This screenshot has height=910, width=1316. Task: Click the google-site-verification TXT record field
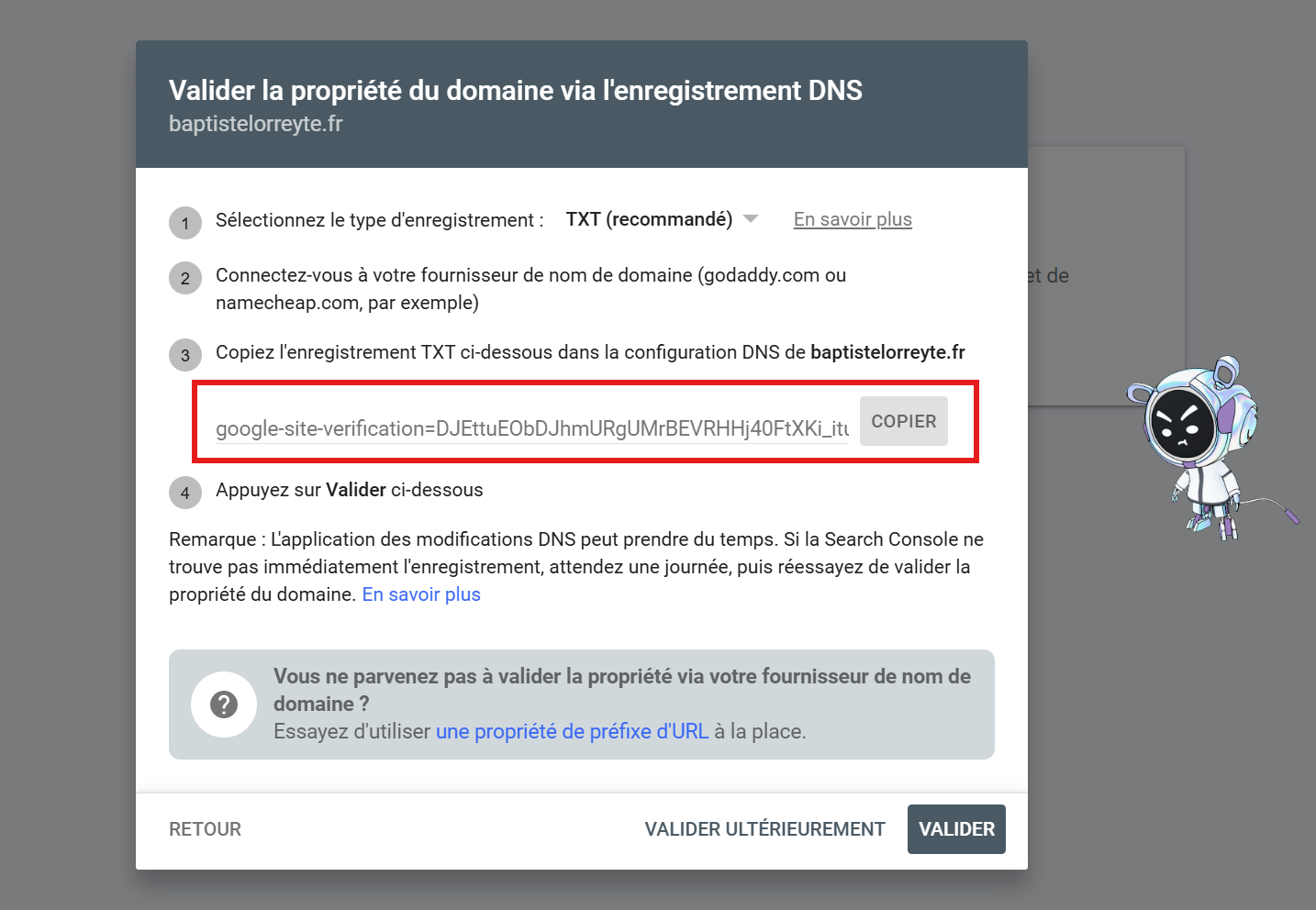[532, 428]
